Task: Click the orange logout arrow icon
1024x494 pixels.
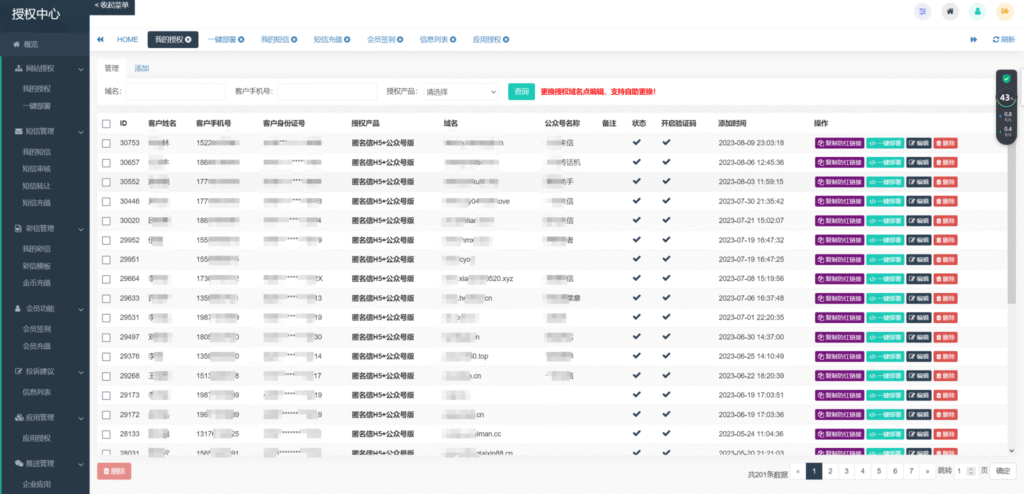Action: 1004,11
